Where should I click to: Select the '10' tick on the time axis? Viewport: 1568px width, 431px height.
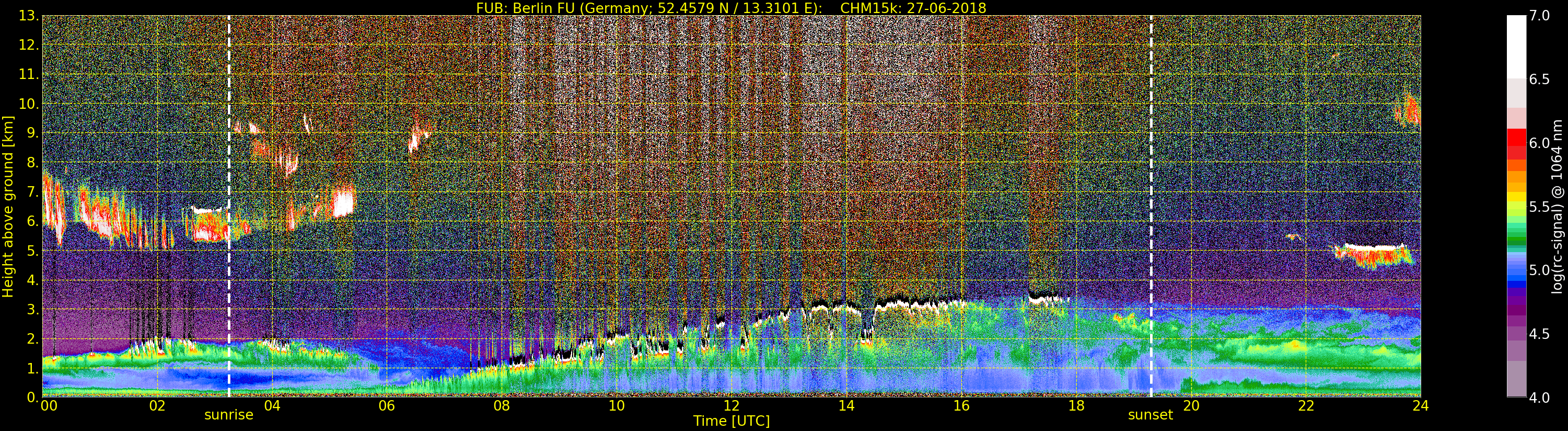pos(617,405)
